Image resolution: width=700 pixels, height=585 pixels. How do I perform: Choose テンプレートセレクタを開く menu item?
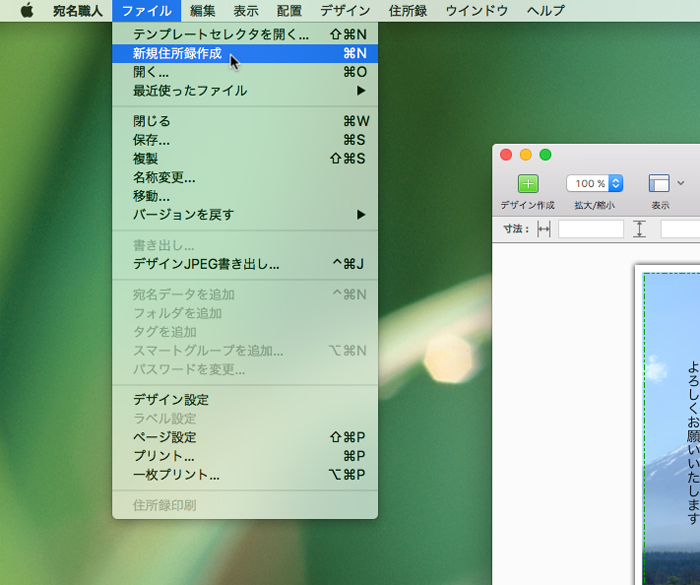tap(220, 34)
